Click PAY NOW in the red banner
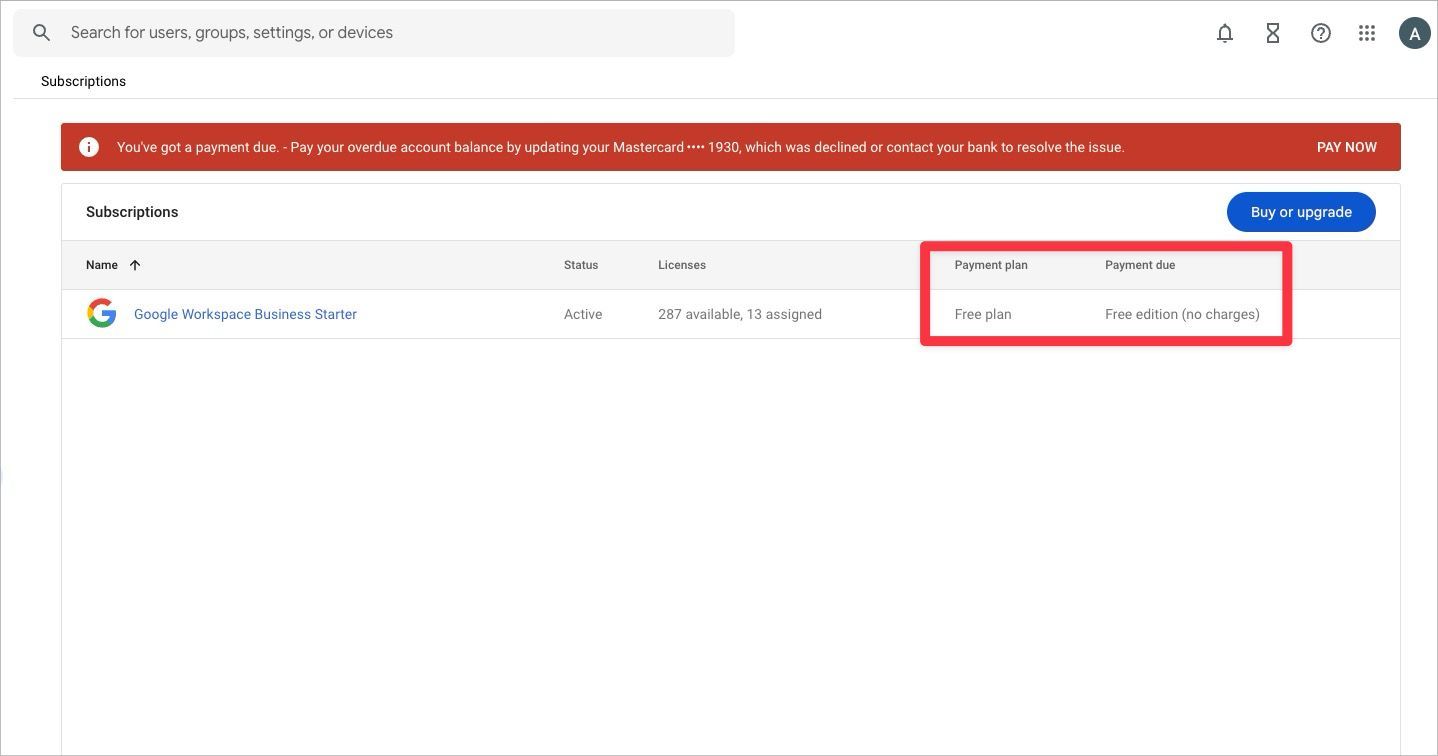The image size is (1438, 756). 1346,147
